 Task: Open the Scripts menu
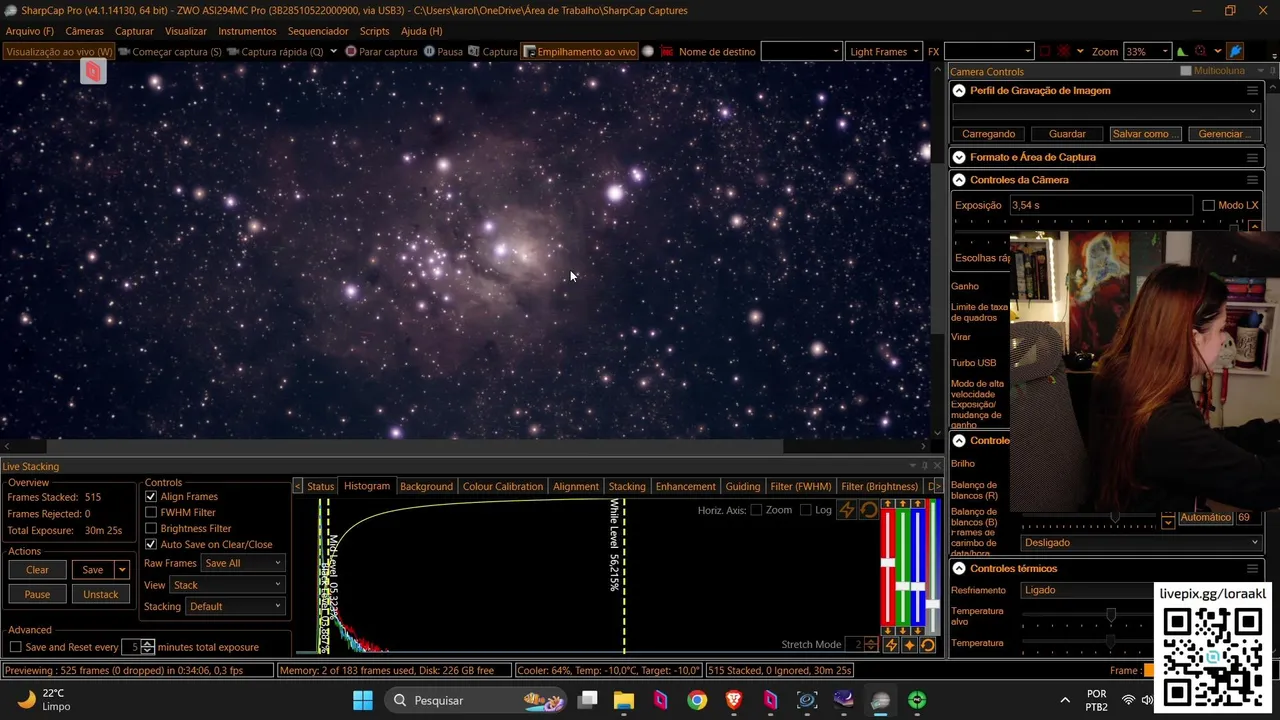coord(375,31)
